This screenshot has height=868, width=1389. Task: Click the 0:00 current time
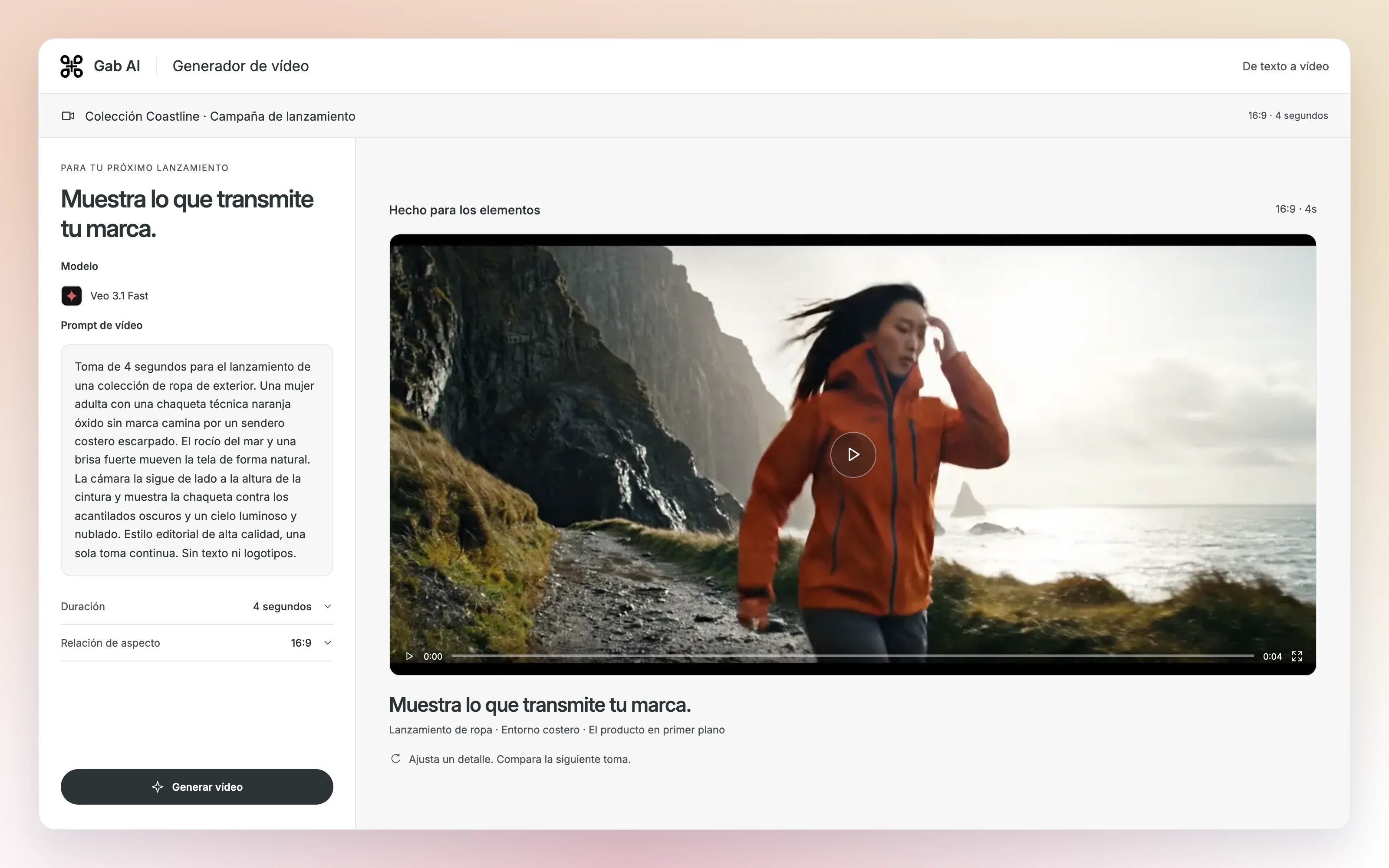[x=433, y=656]
